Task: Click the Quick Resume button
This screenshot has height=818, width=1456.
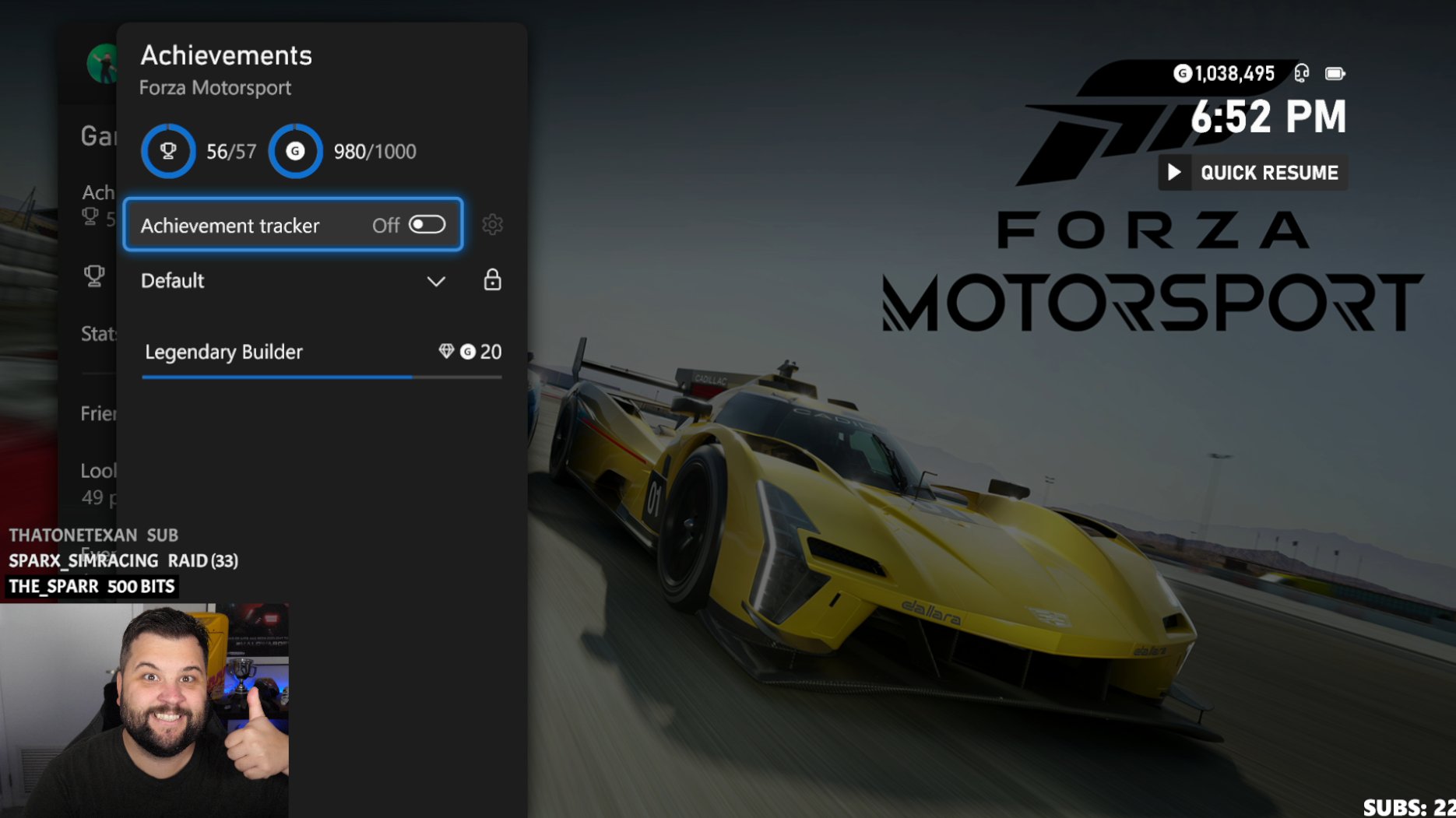Action: coord(1253,172)
